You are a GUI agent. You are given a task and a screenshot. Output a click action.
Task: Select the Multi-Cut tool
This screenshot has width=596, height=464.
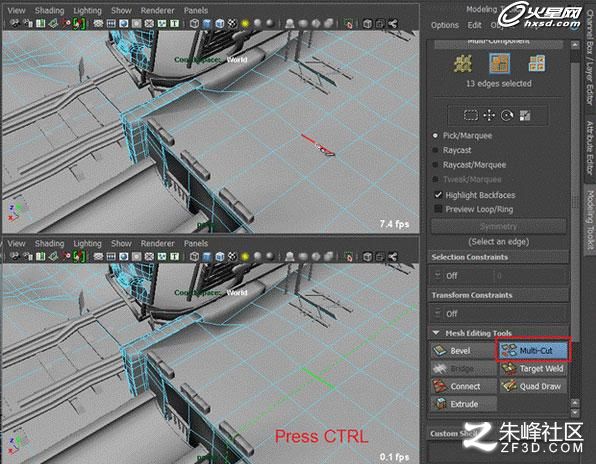(x=533, y=350)
